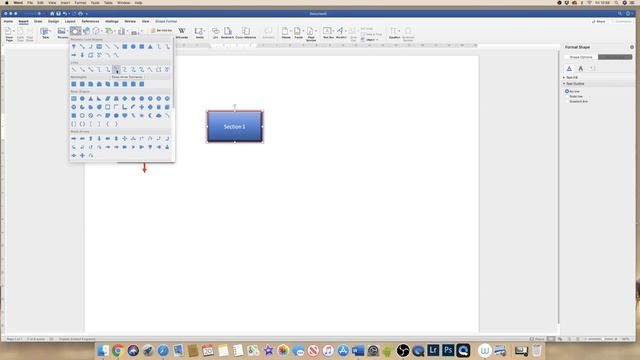Insert a Cross-reference
Viewport: 640px width, 360px height.
(x=246, y=33)
